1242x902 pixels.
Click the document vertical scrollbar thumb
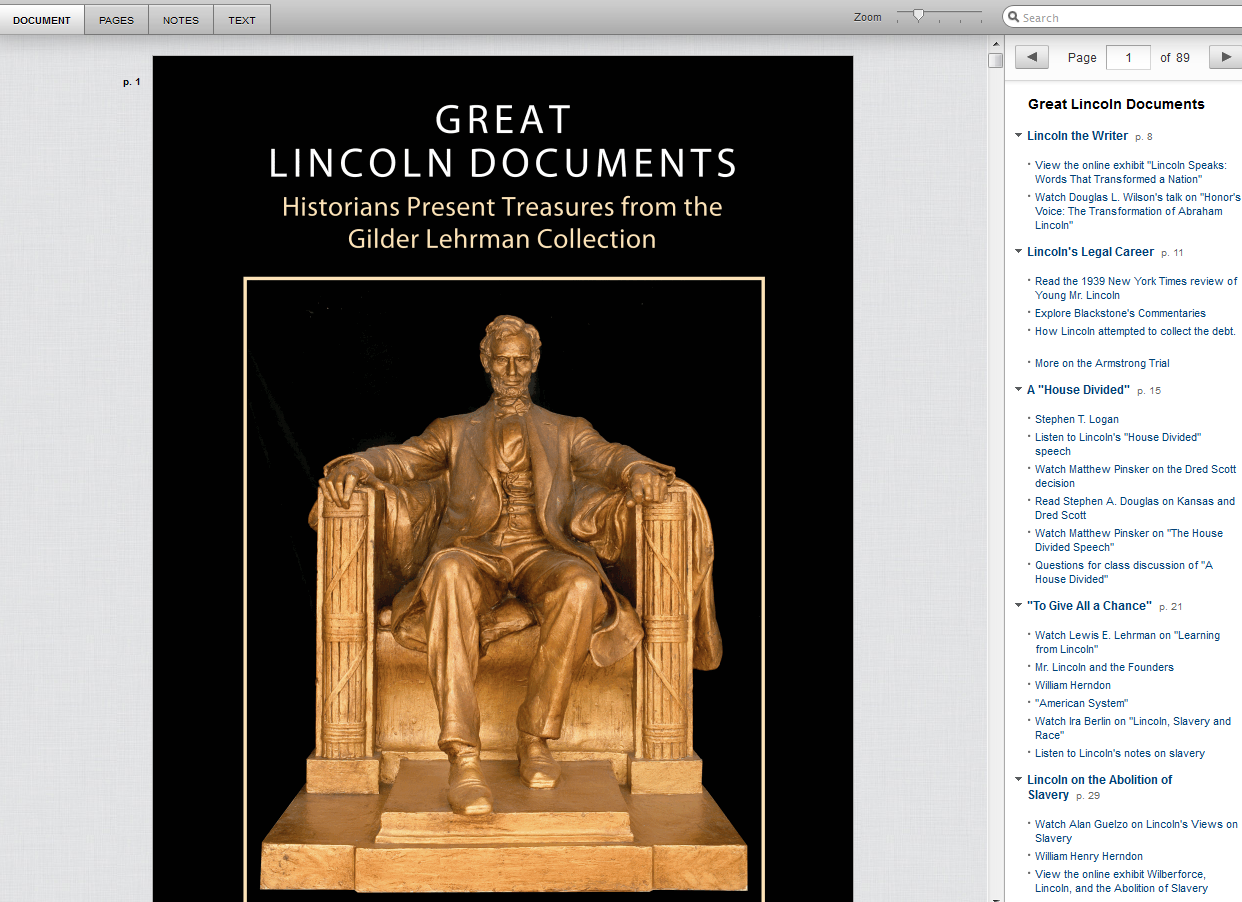995,60
